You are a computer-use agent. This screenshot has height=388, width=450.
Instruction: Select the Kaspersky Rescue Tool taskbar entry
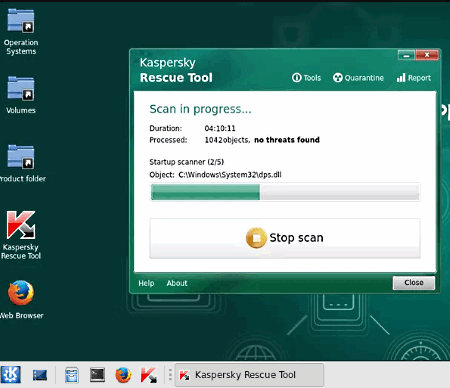249,375
